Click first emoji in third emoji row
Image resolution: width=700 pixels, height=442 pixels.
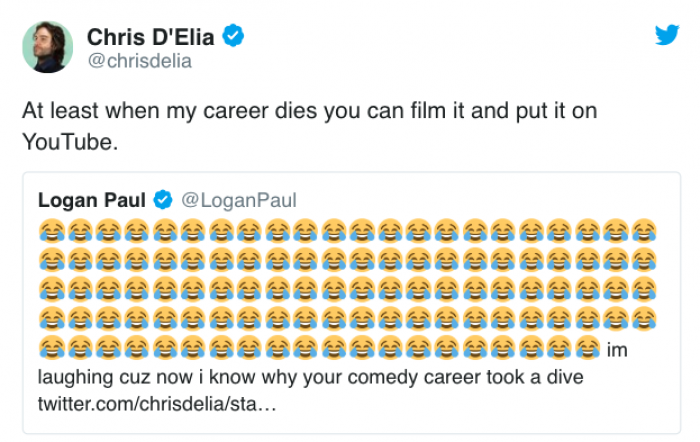click(x=51, y=290)
